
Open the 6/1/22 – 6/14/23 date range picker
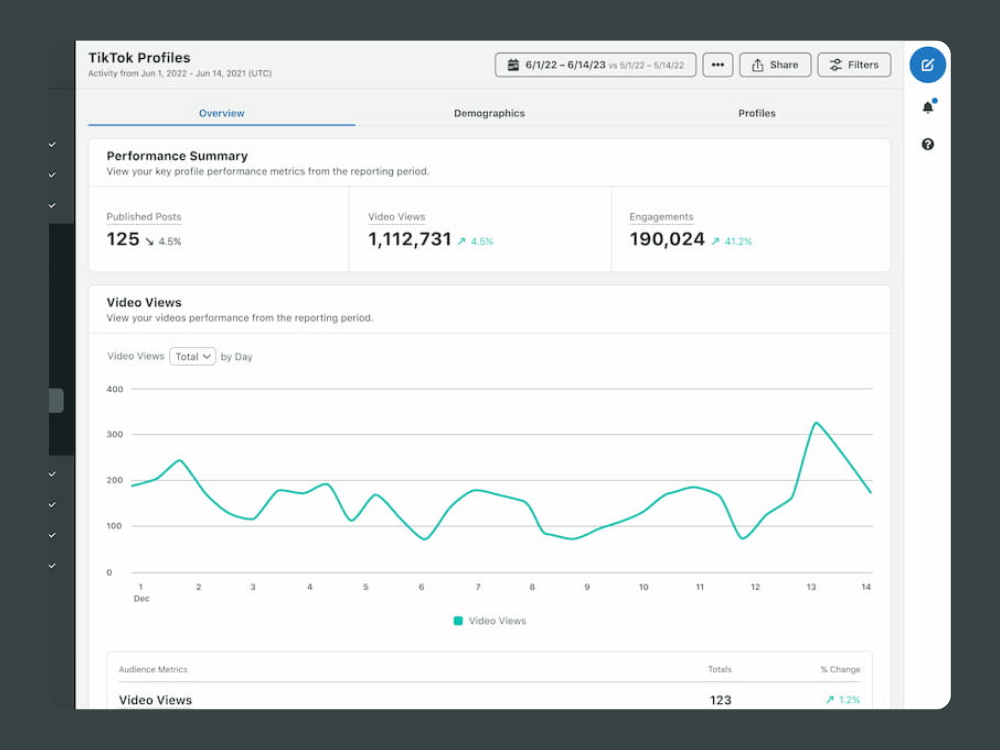coord(595,65)
